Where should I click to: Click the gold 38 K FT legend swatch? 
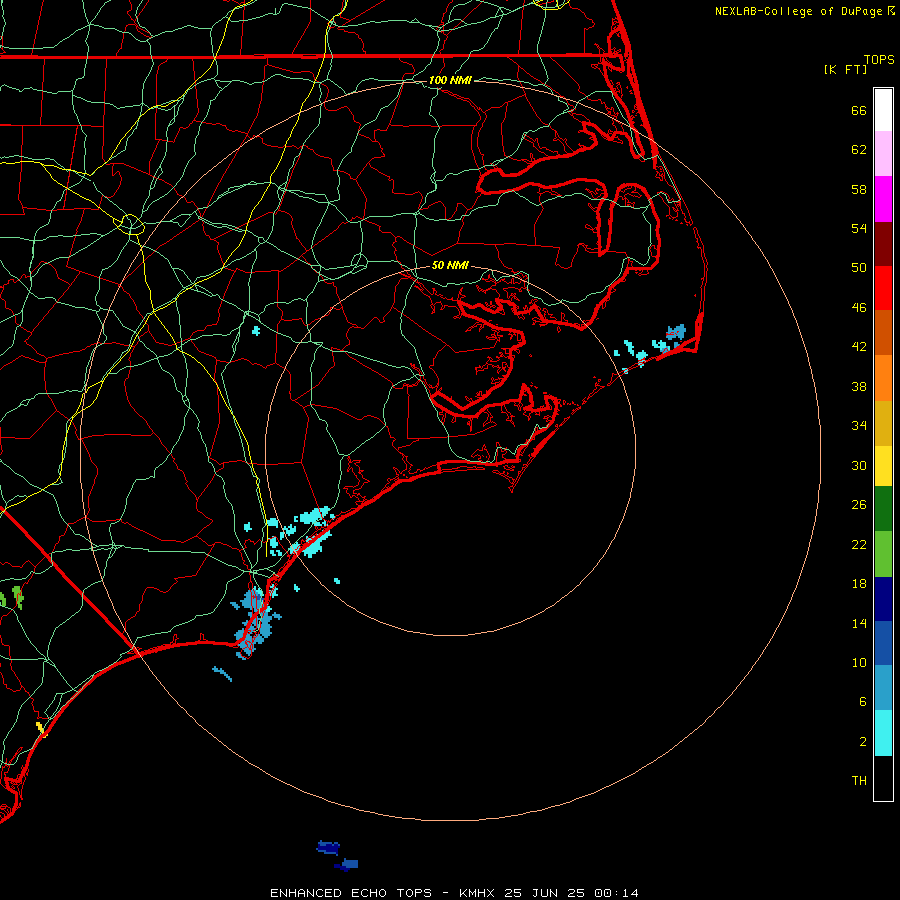[883, 423]
